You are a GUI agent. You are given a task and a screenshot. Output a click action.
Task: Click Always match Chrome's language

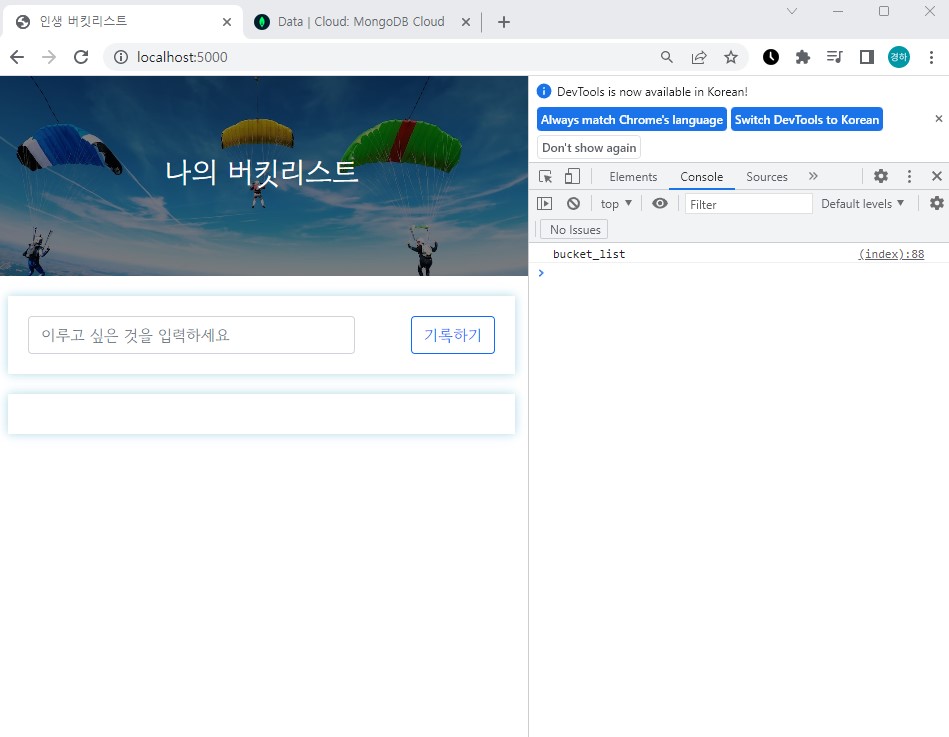click(x=631, y=119)
